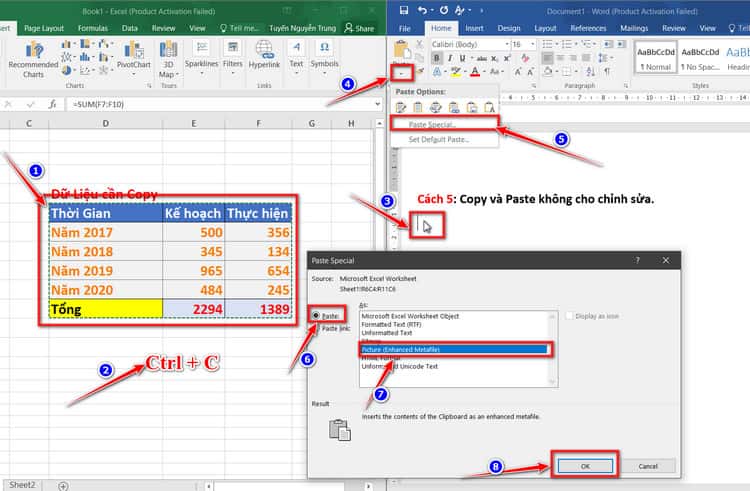Select the Paste radio button
This screenshot has height=491, width=750.
315,314
